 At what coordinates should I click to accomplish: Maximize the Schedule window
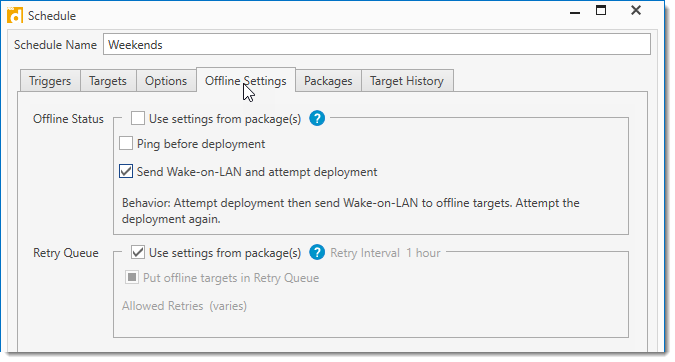(601, 11)
